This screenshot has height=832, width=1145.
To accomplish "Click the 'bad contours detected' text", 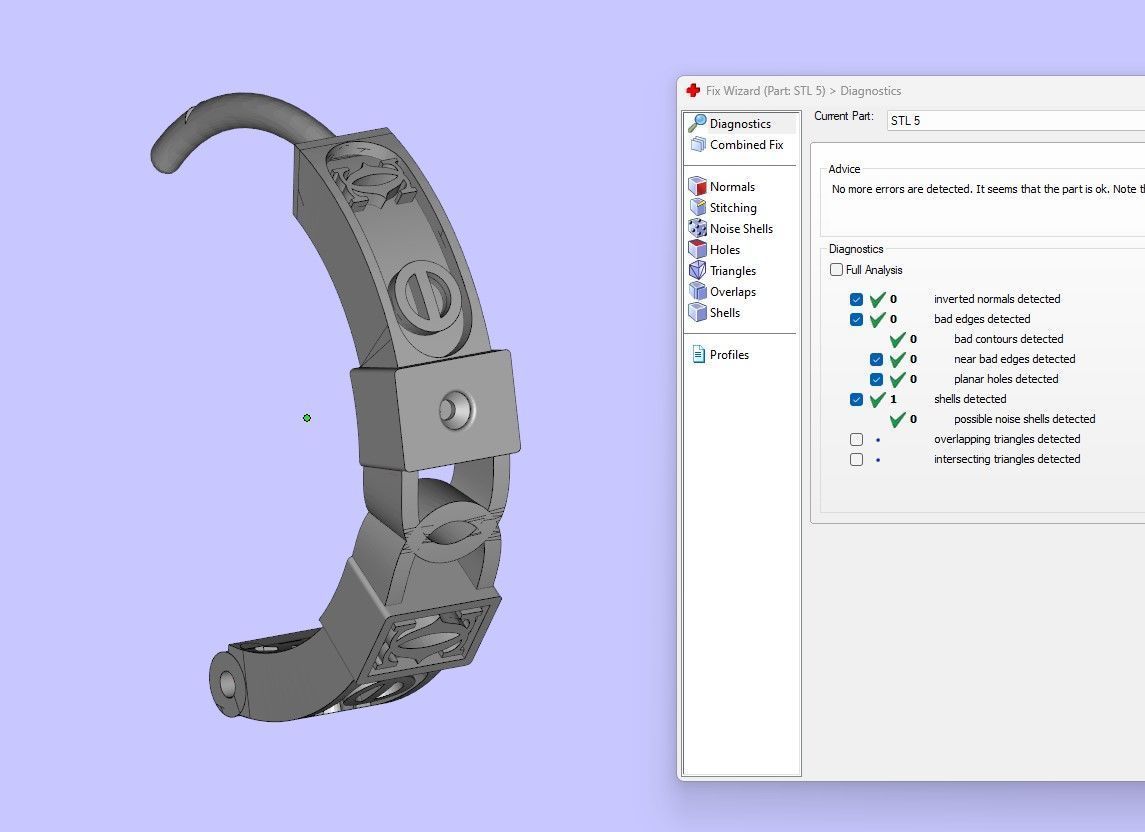I will [1008, 339].
